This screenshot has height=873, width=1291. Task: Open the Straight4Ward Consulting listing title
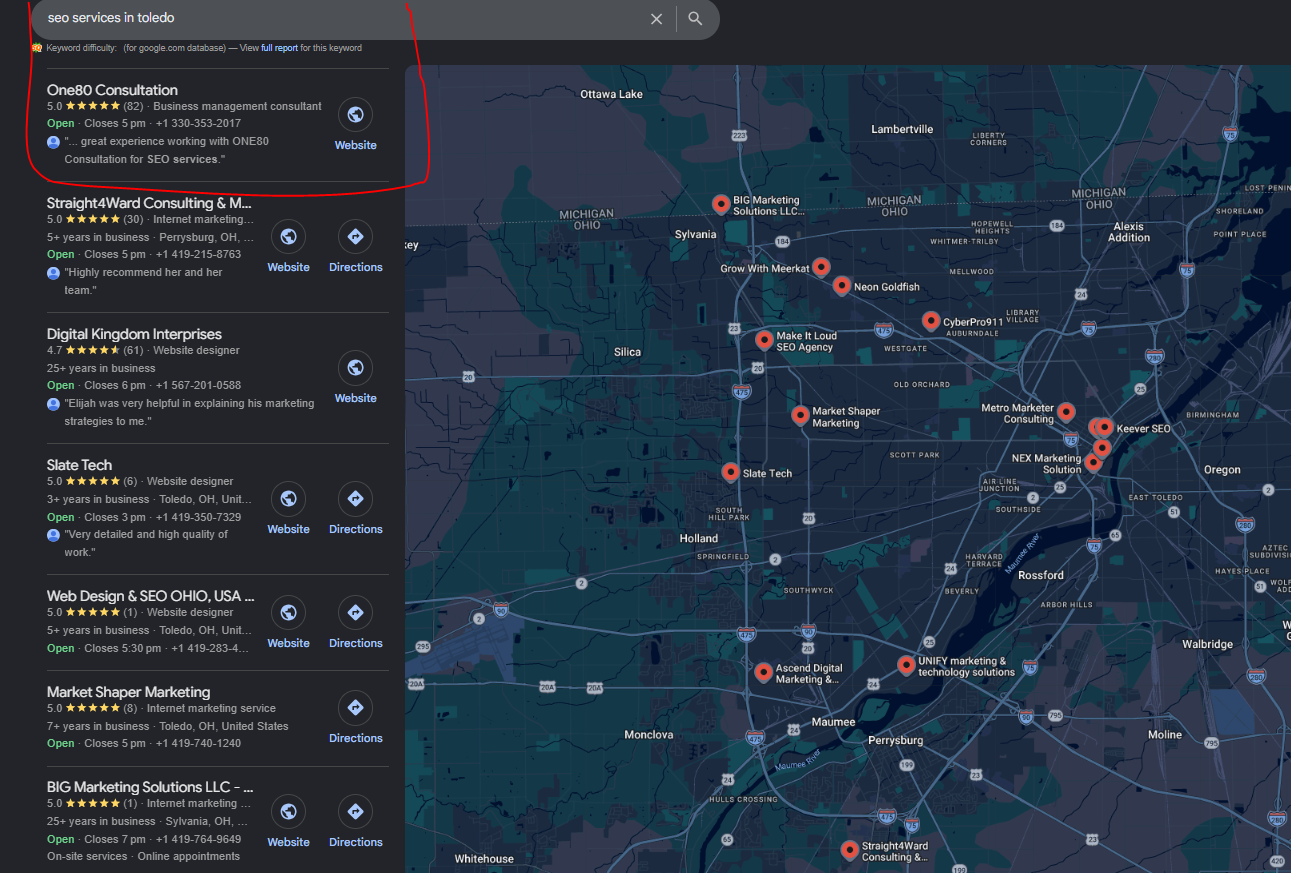pyautogui.click(x=150, y=203)
